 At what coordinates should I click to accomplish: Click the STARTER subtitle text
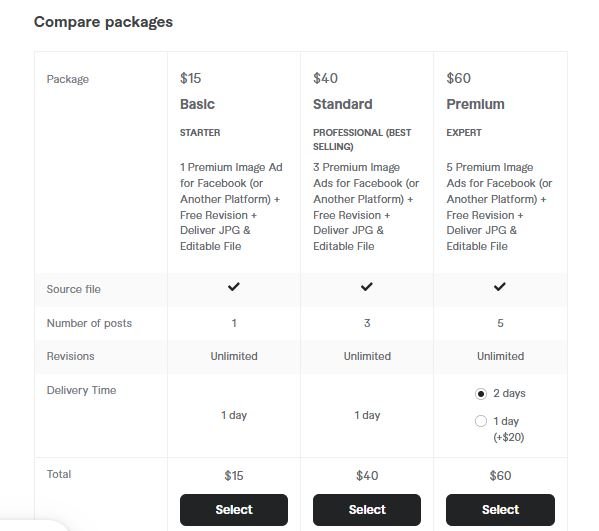(200, 133)
